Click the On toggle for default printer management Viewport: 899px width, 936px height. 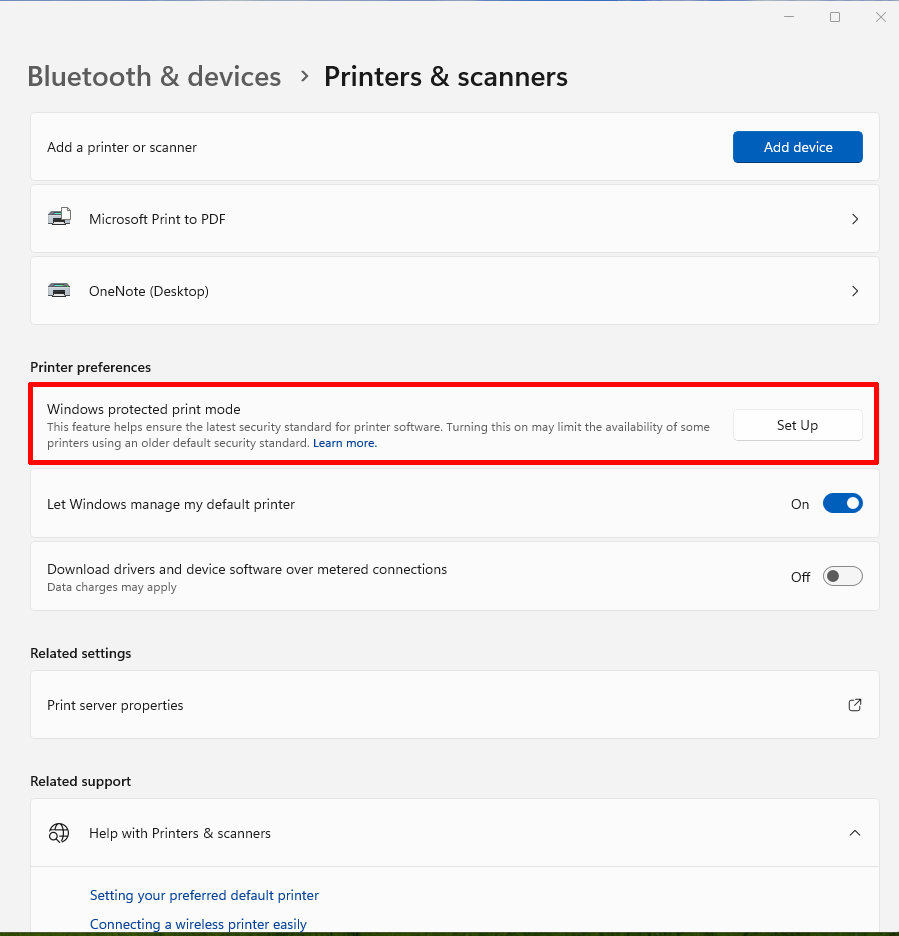click(x=842, y=503)
